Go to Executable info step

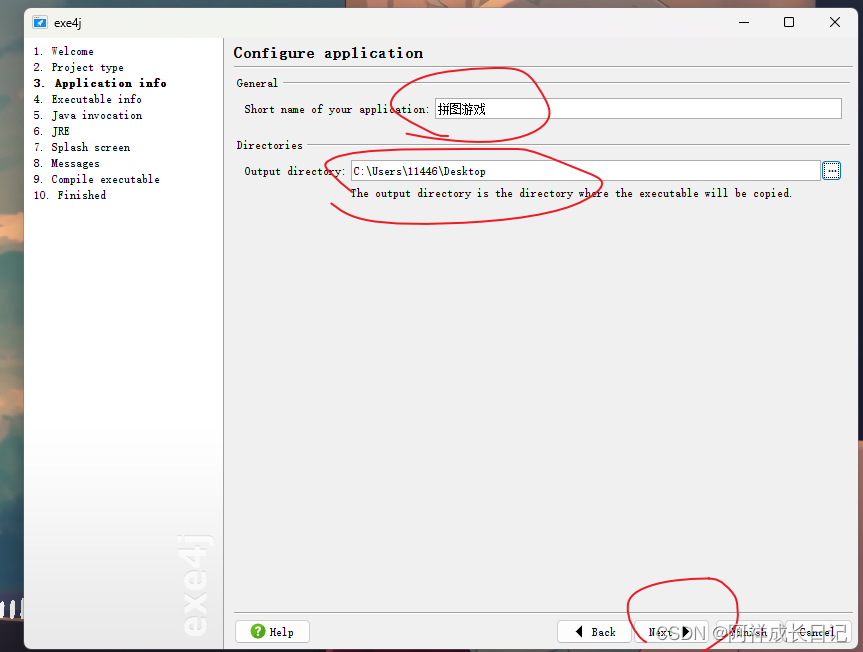coord(96,99)
